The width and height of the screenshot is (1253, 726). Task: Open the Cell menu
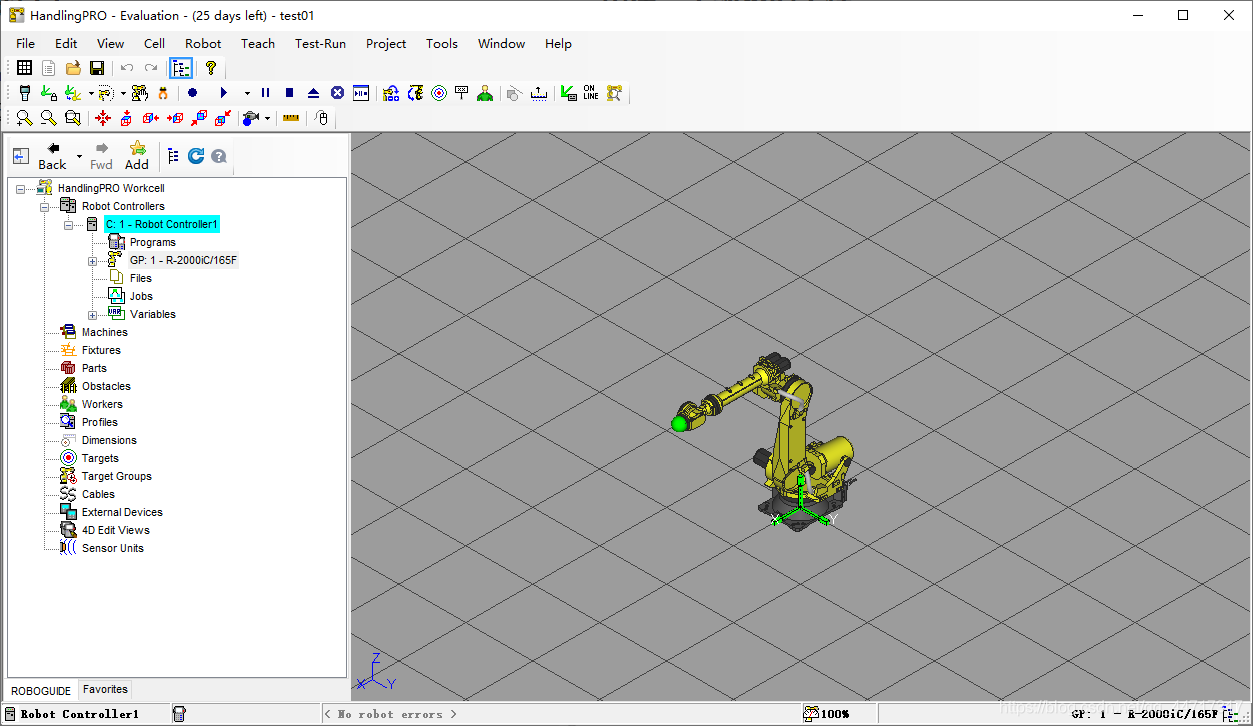pyautogui.click(x=154, y=43)
